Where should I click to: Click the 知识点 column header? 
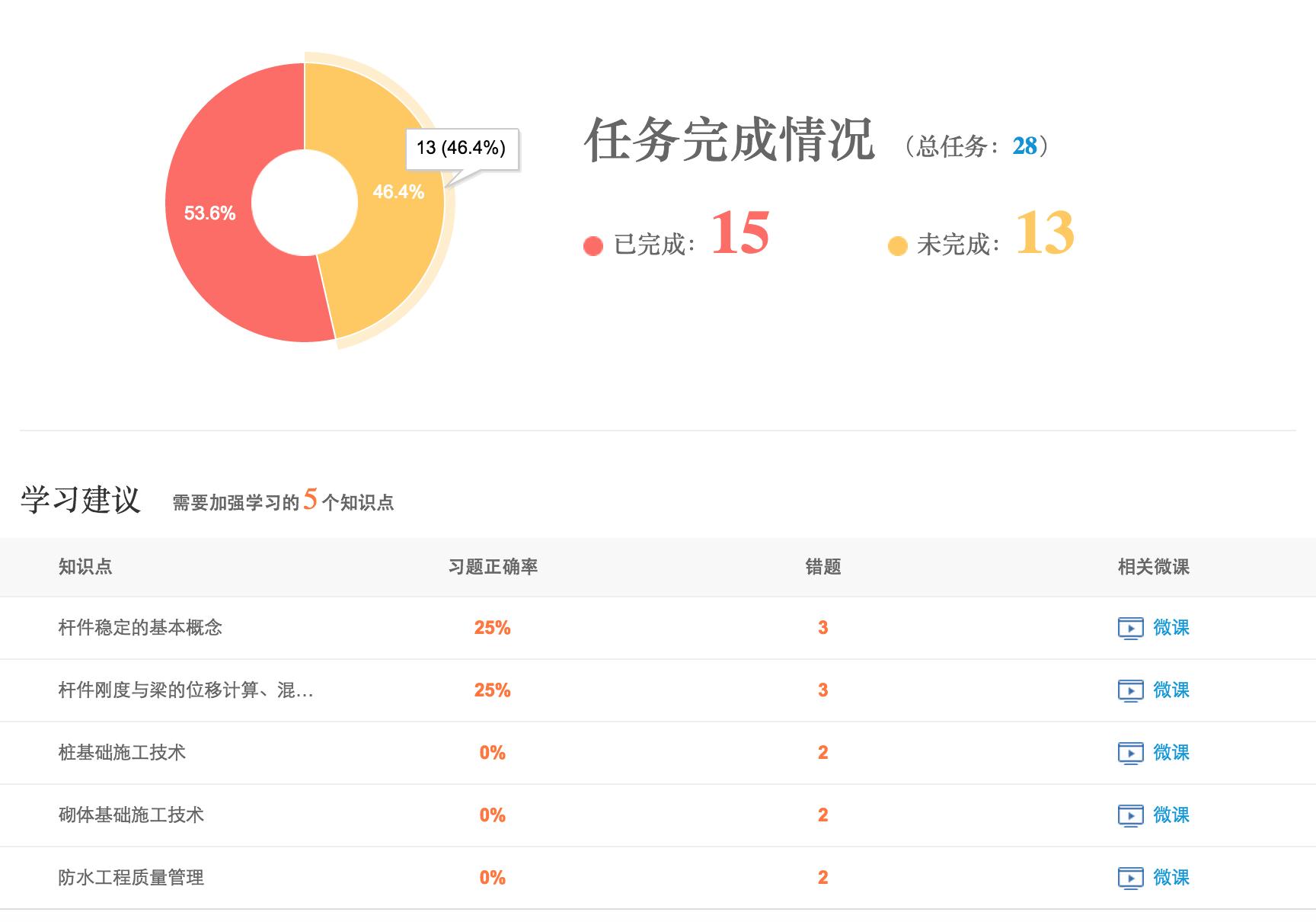(85, 567)
